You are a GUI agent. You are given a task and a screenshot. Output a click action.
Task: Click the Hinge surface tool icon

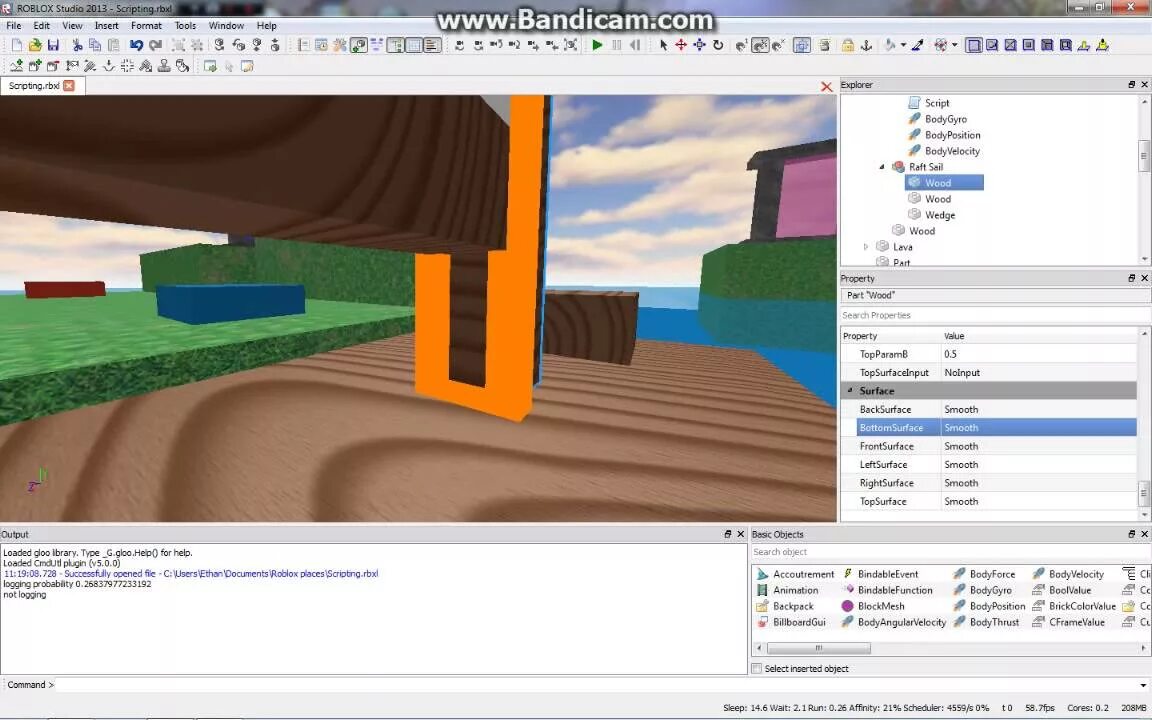1084,45
